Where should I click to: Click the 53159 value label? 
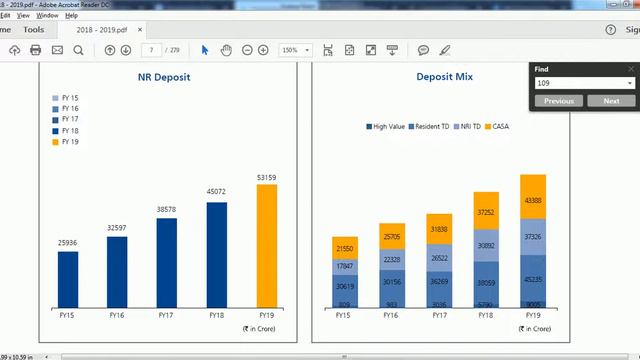point(267,178)
